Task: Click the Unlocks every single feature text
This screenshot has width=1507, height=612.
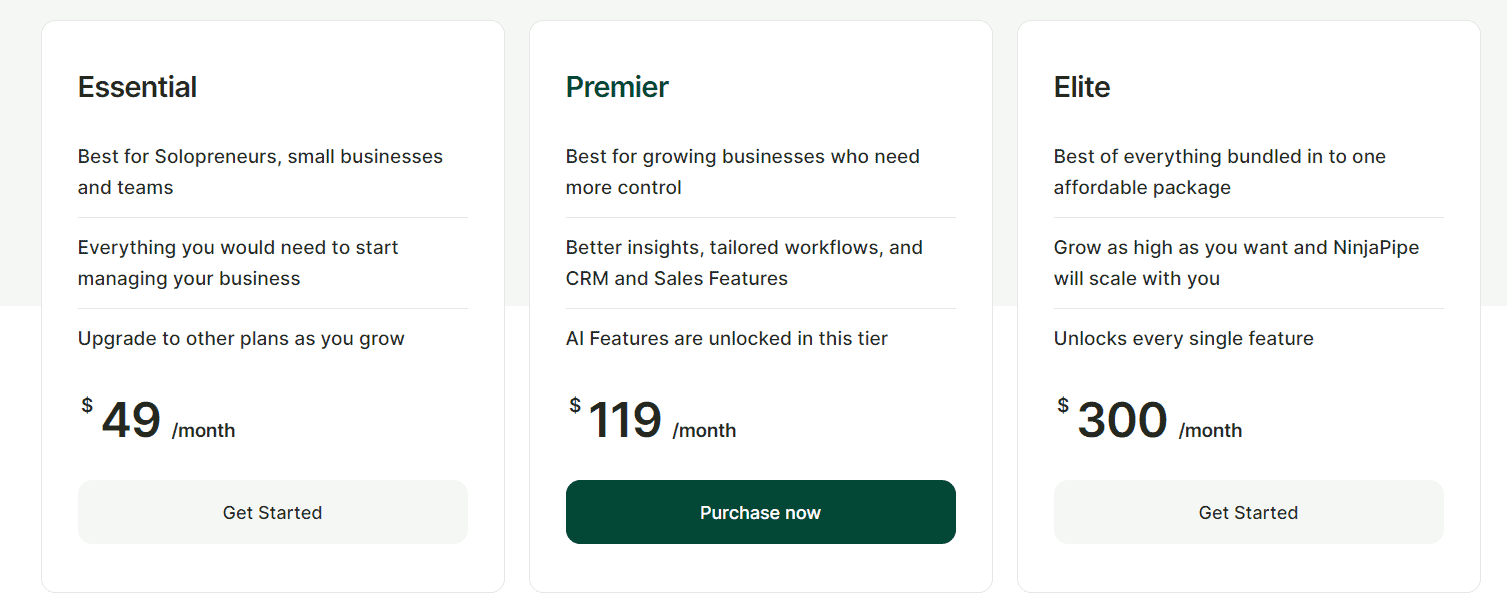Action: (1183, 338)
